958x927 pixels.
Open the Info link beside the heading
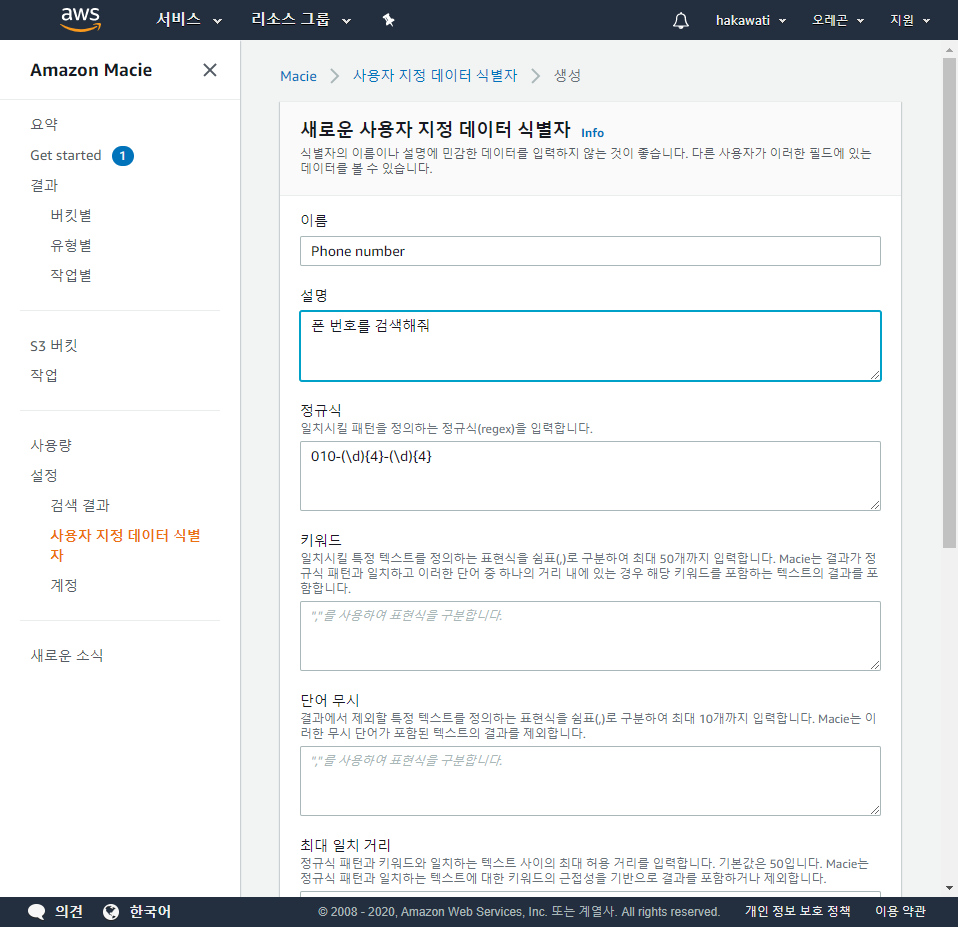pos(592,133)
